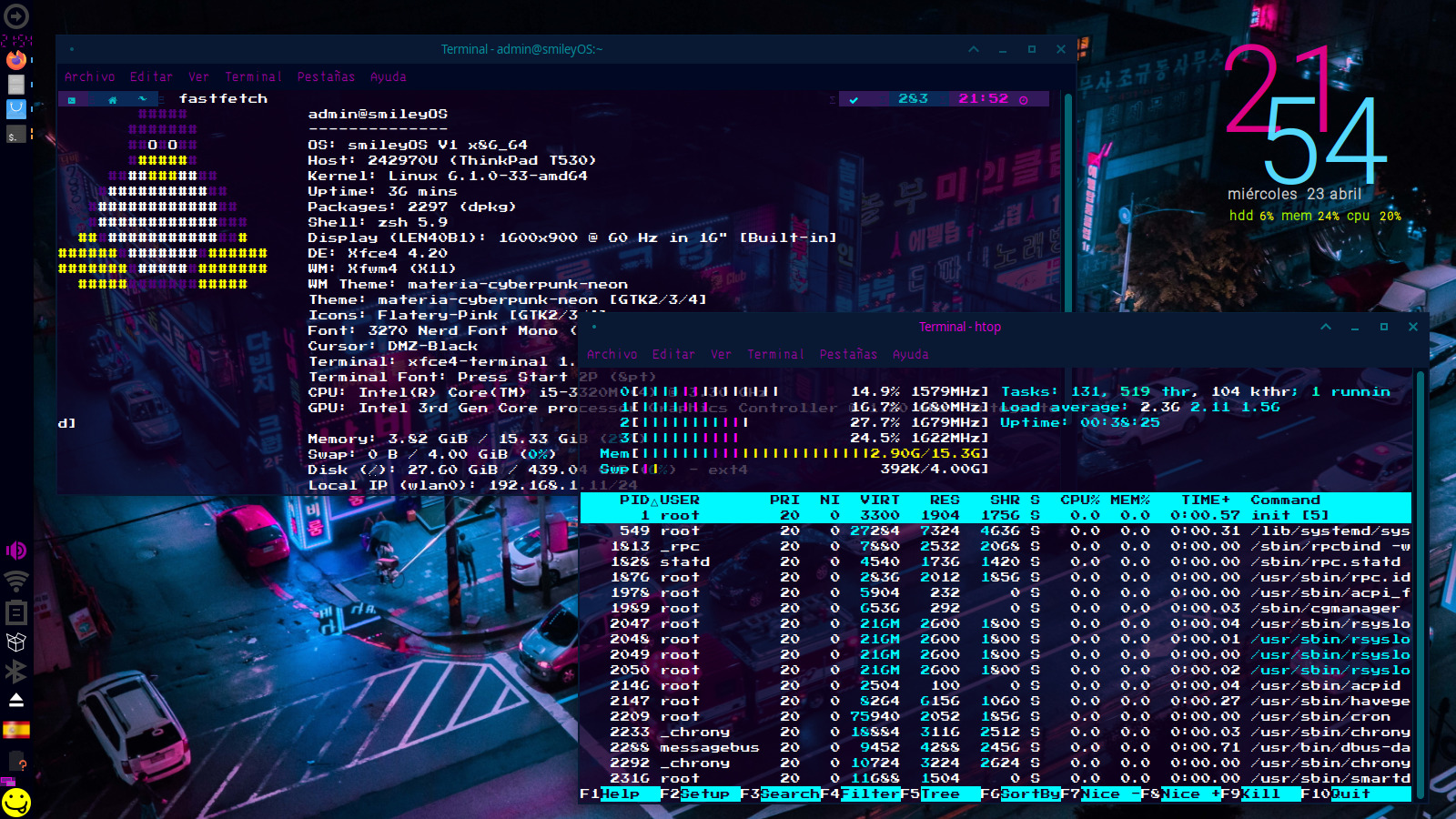
Task: Click the desktop date miércoles 23 abril
Action: (1294, 194)
